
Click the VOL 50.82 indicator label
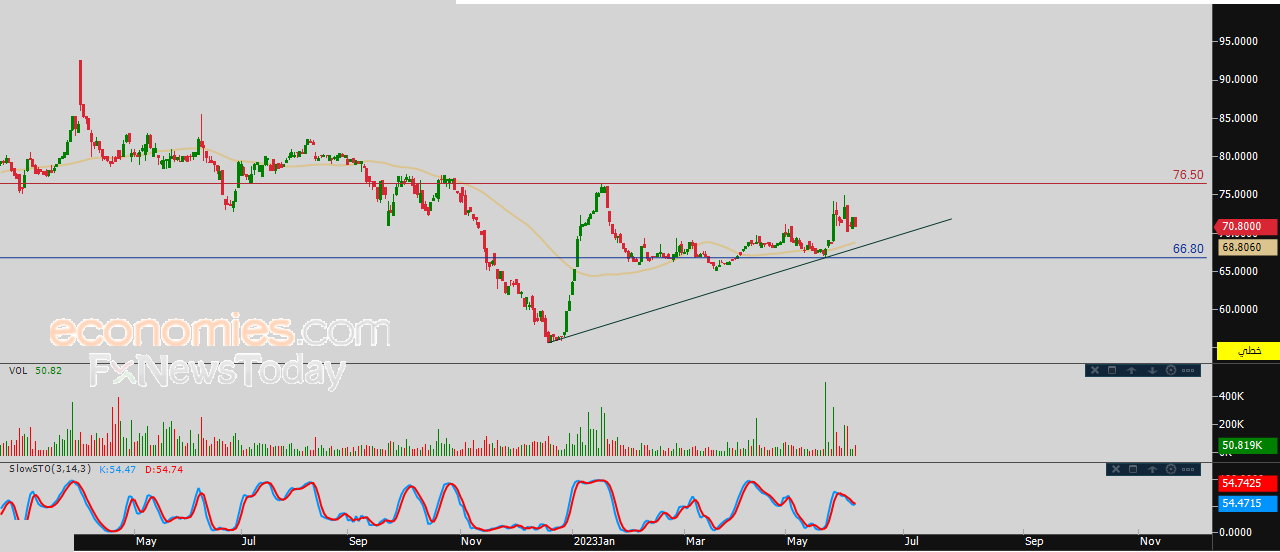coord(36,371)
